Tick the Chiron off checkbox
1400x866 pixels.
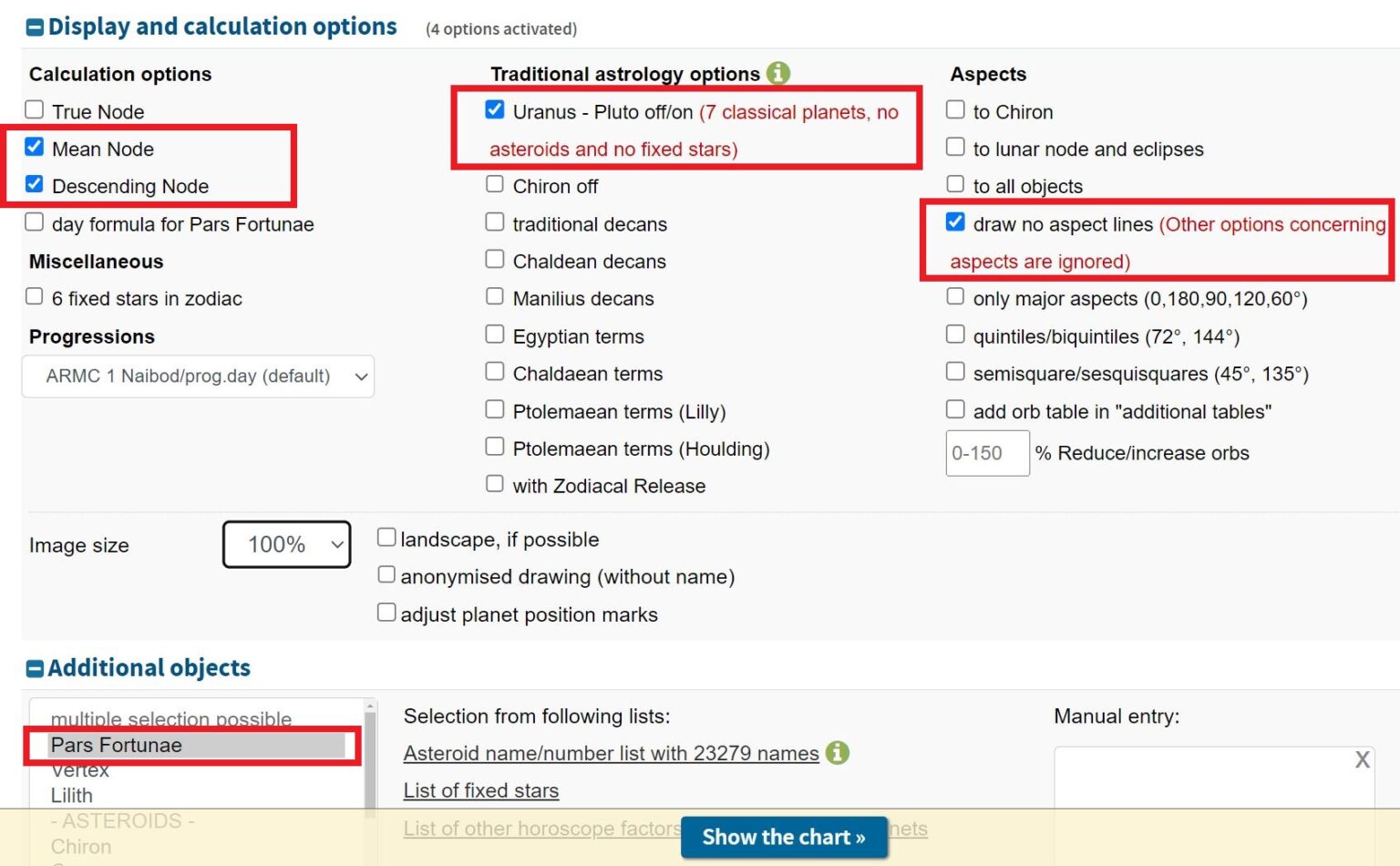[x=495, y=185]
